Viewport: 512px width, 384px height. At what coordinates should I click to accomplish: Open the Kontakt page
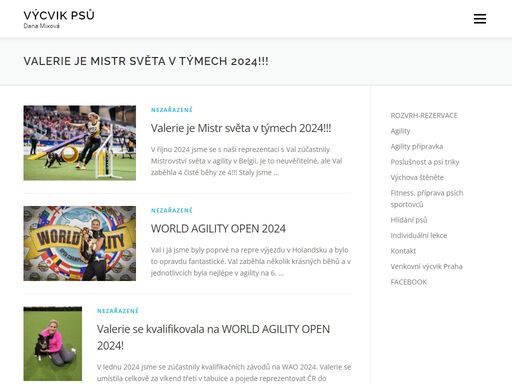[x=403, y=251]
